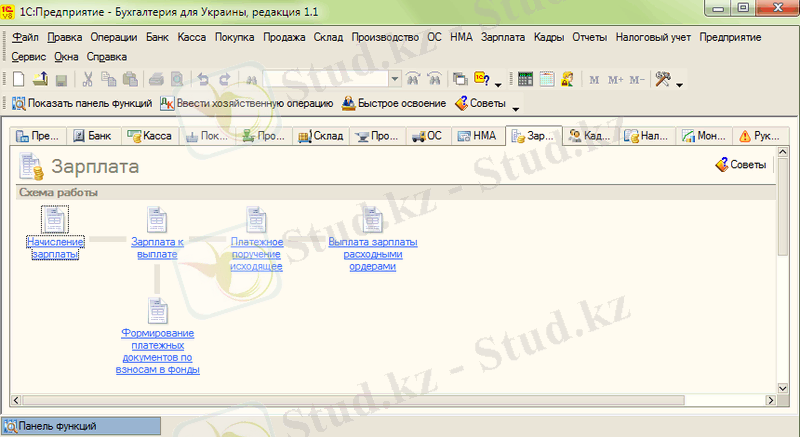800x437 pixels.
Task: Click Показать панель функций button
Action: coord(82,104)
